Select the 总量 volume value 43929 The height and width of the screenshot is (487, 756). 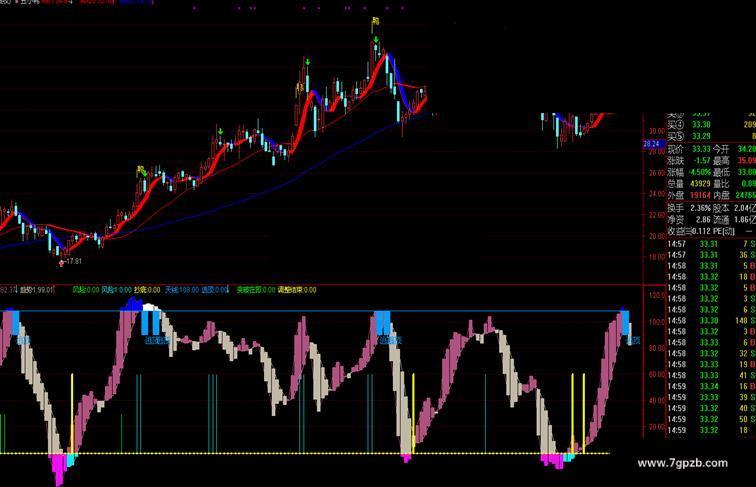[x=701, y=184]
